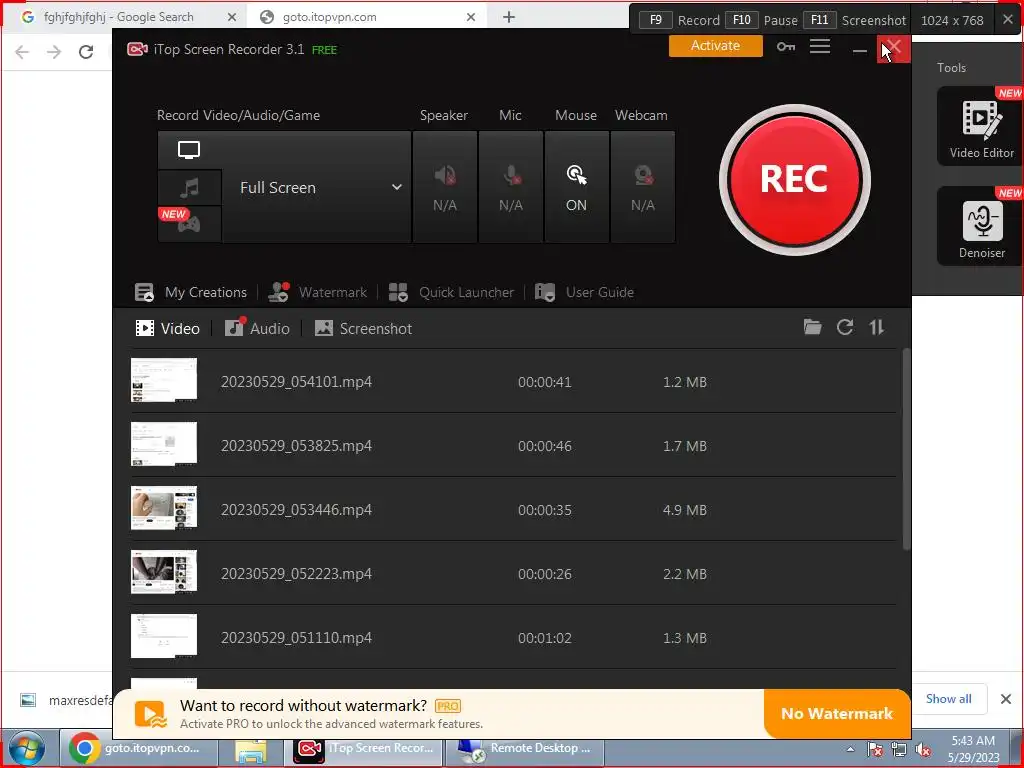Click the F10 Pause hotkey button
This screenshot has height=768, width=1024.
(742, 20)
